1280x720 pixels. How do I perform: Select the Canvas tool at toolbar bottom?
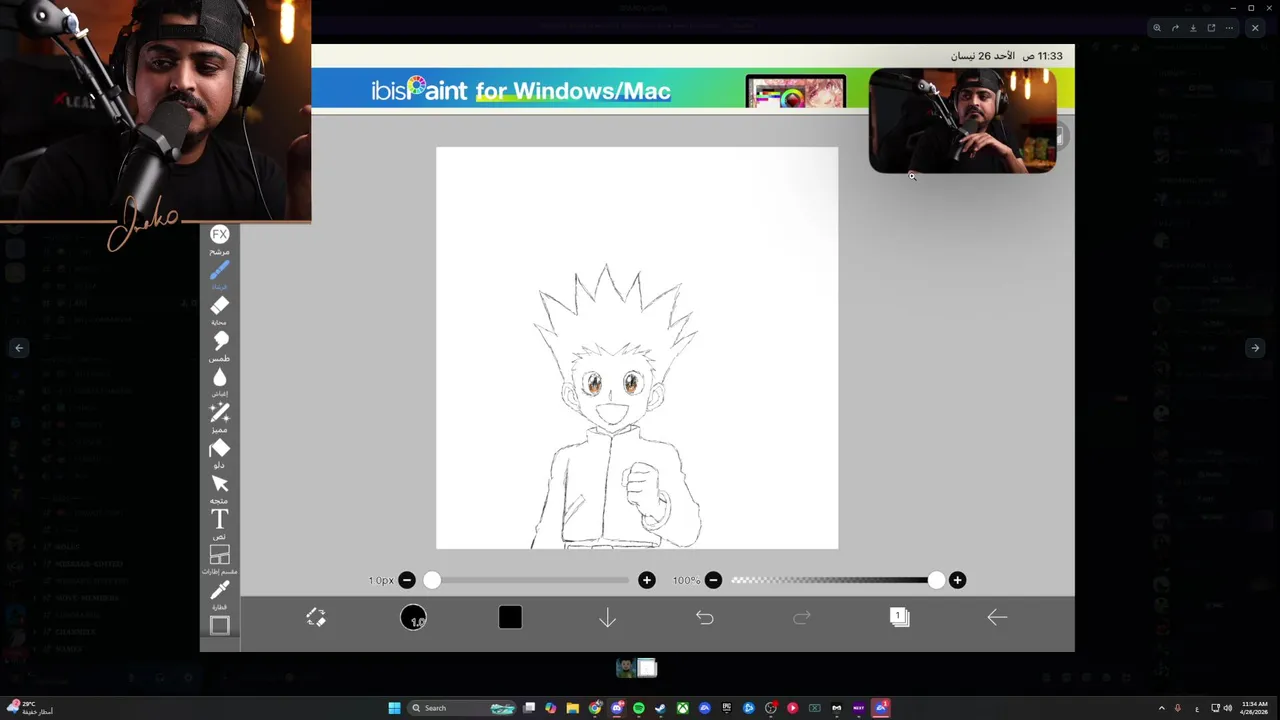[220, 625]
